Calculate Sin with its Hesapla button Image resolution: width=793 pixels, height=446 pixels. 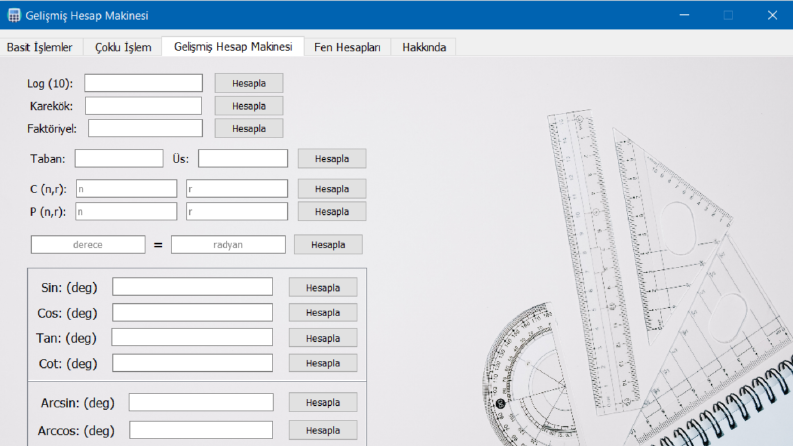tap(323, 287)
